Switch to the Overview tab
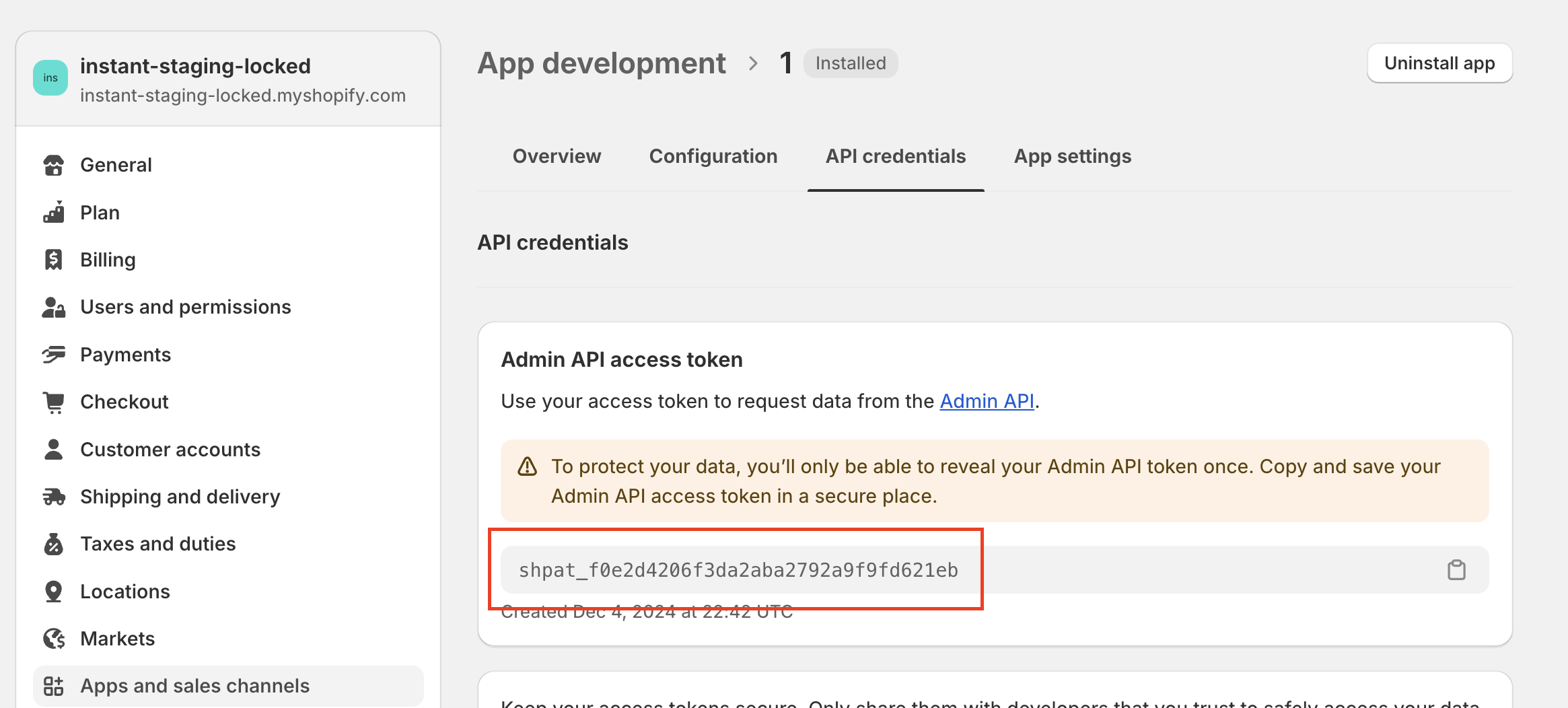Image resolution: width=1568 pixels, height=708 pixels. pos(557,156)
